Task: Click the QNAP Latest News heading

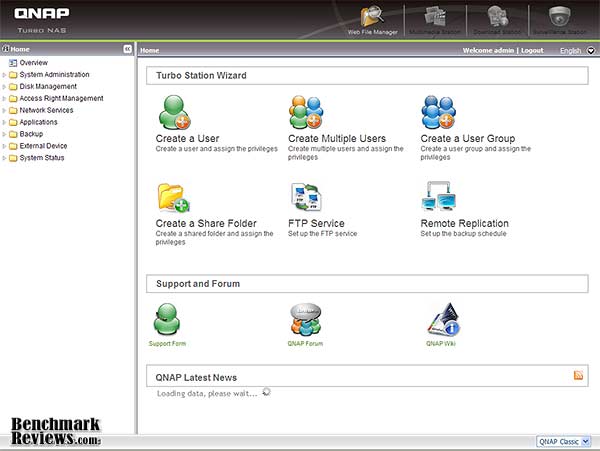Action: tap(196, 378)
